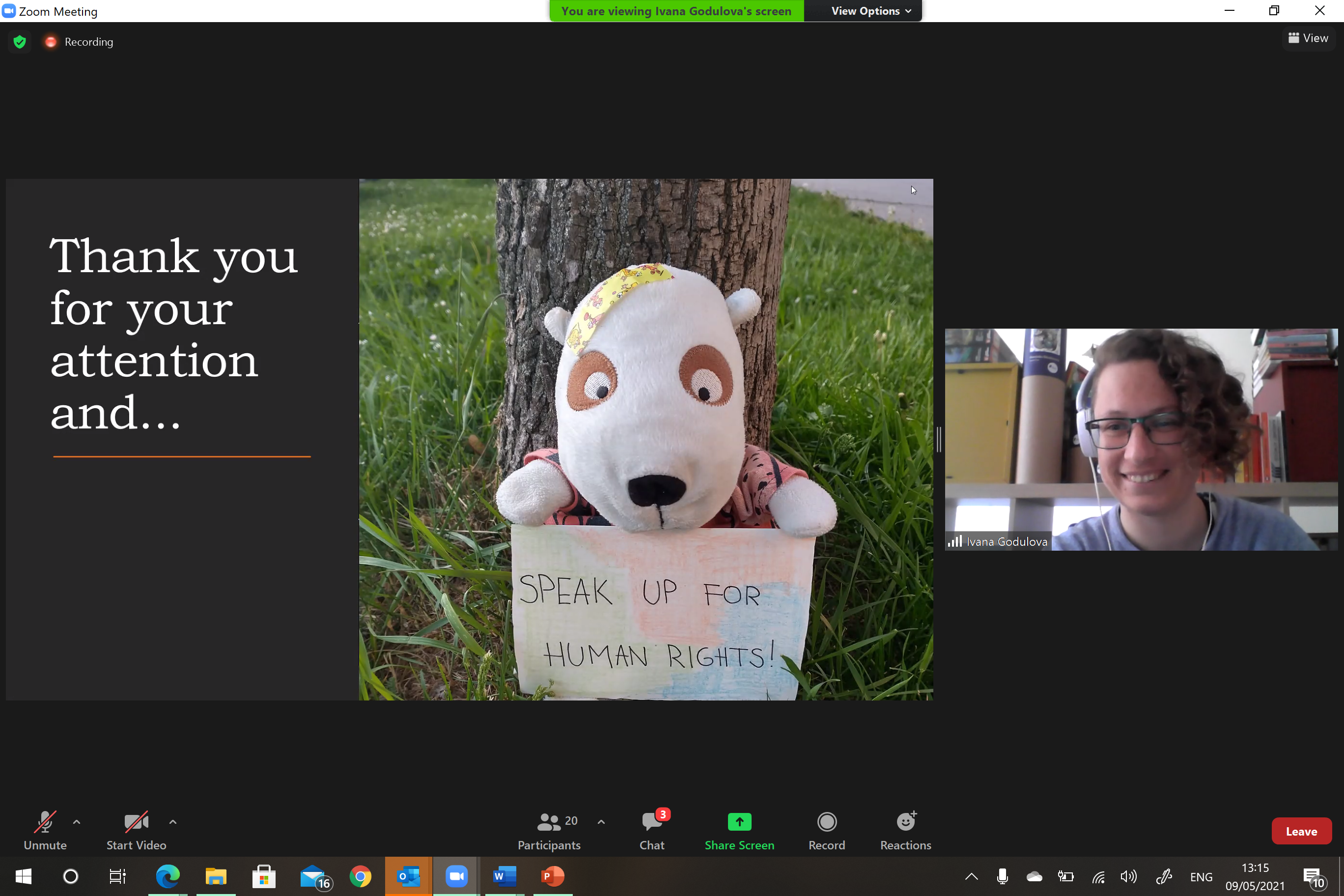Open Outlook from the taskbar
The height and width of the screenshot is (896, 1344).
(x=408, y=876)
